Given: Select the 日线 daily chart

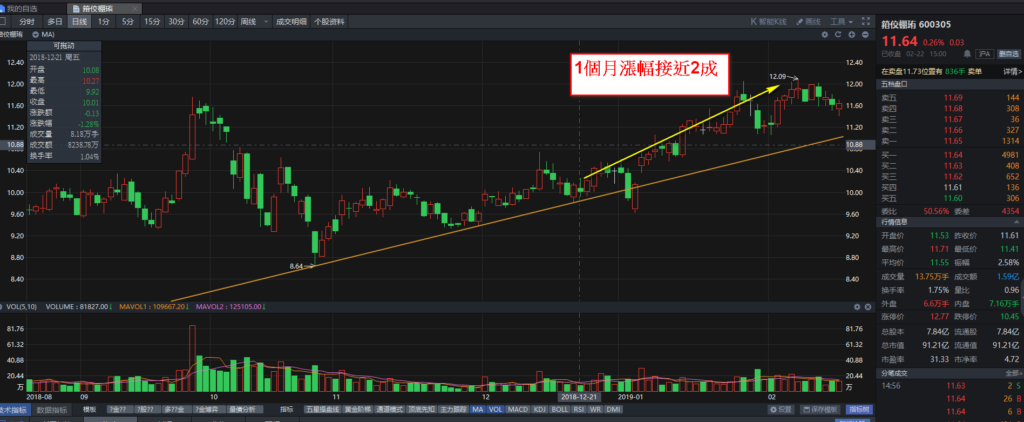Looking at the screenshot, I should [x=79, y=22].
